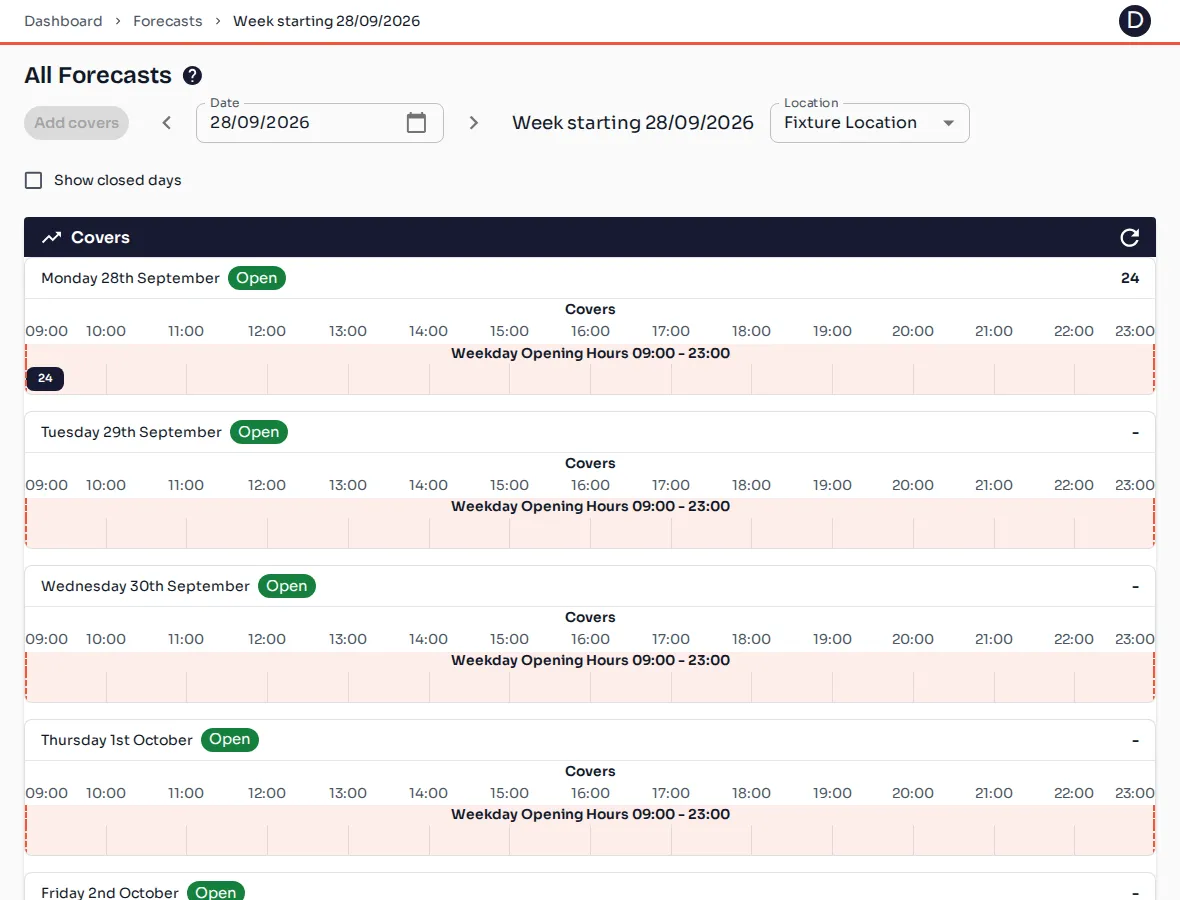Image resolution: width=1180 pixels, height=900 pixels.
Task: Open the Location dropdown
Action: [x=869, y=123]
